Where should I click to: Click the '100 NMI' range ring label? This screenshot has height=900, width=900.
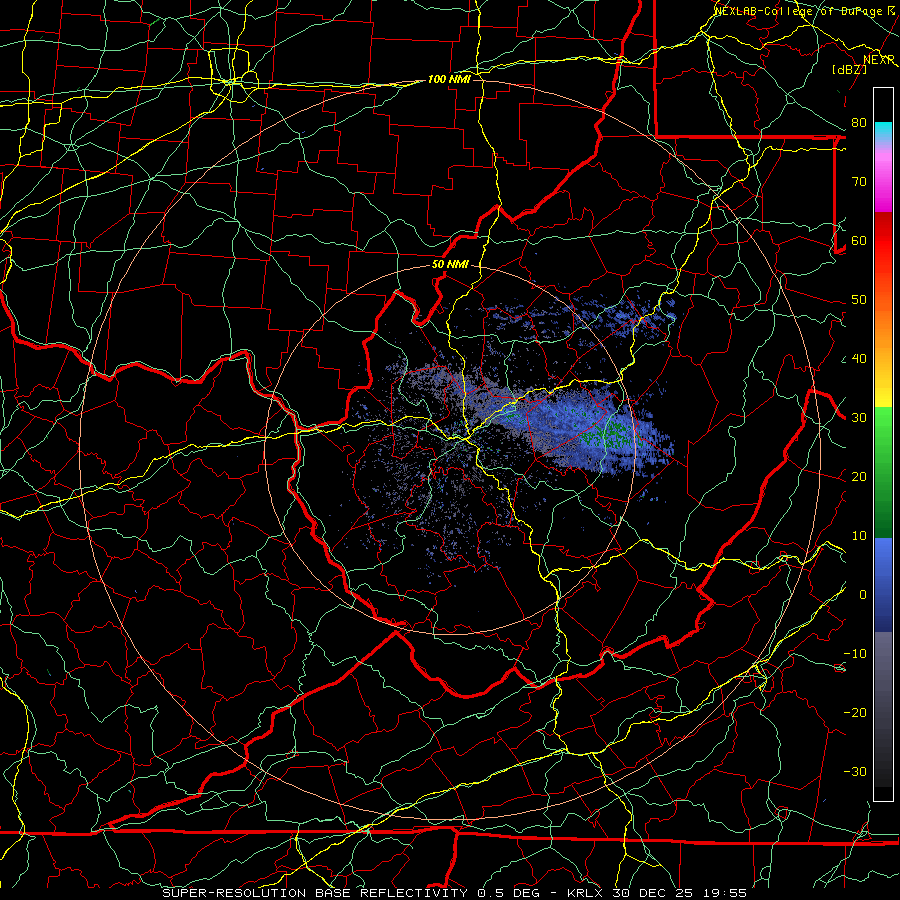point(449,79)
